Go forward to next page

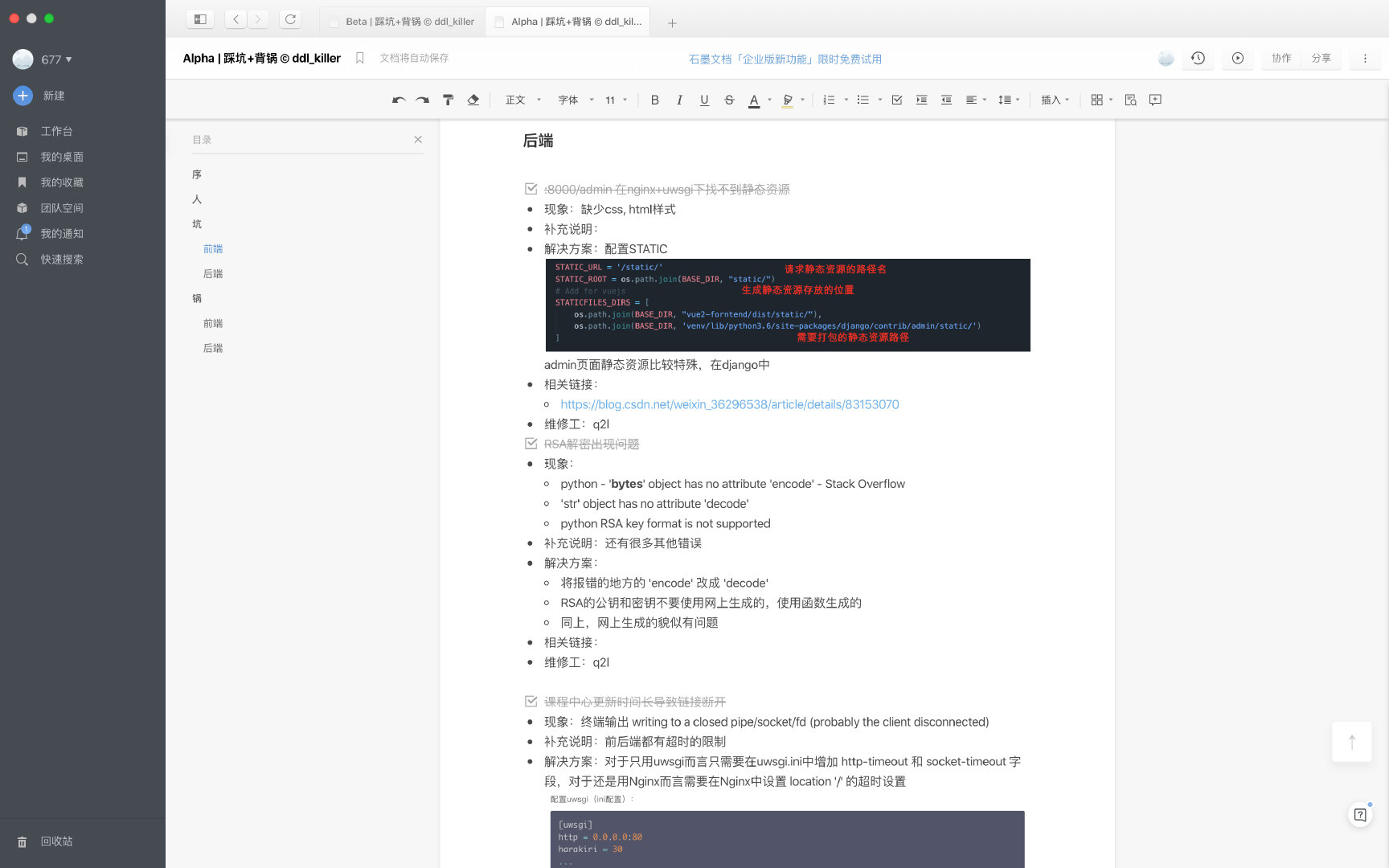click(x=258, y=19)
